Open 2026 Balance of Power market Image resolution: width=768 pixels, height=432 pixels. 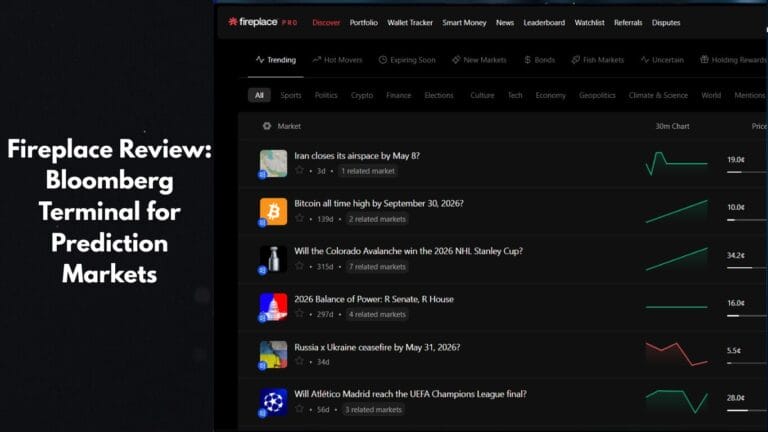(374, 299)
